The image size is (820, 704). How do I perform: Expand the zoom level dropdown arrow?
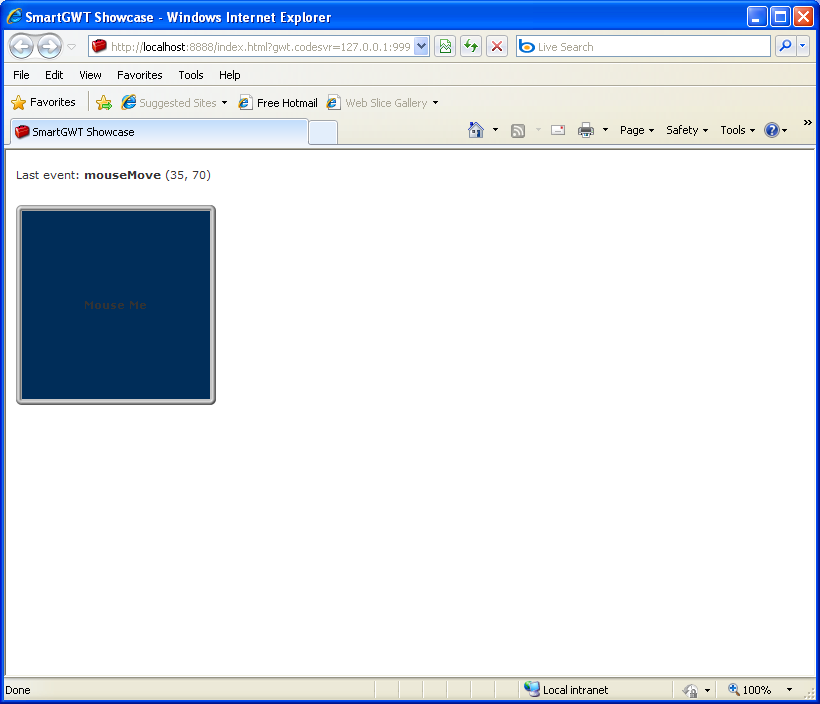pyautogui.click(x=789, y=690)
